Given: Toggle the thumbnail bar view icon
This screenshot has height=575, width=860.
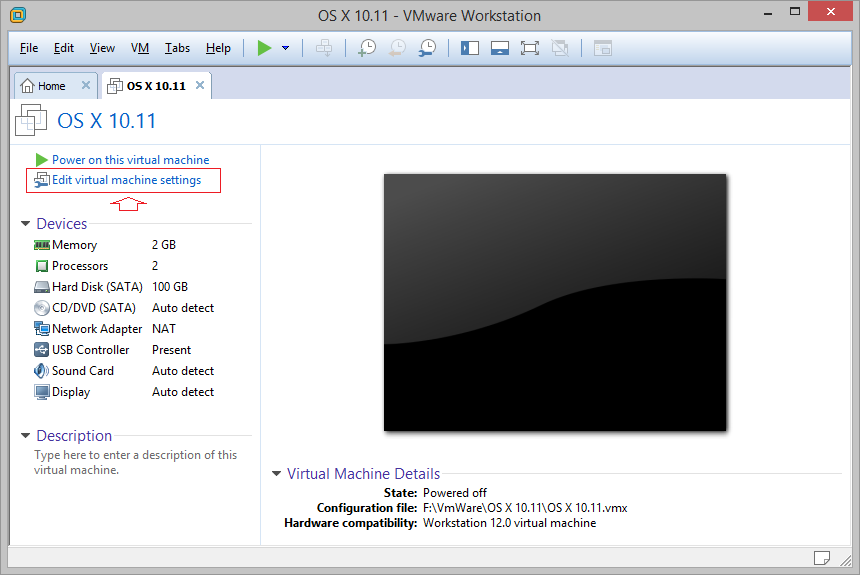Looking at the screenshot, I should coord(500,48).
